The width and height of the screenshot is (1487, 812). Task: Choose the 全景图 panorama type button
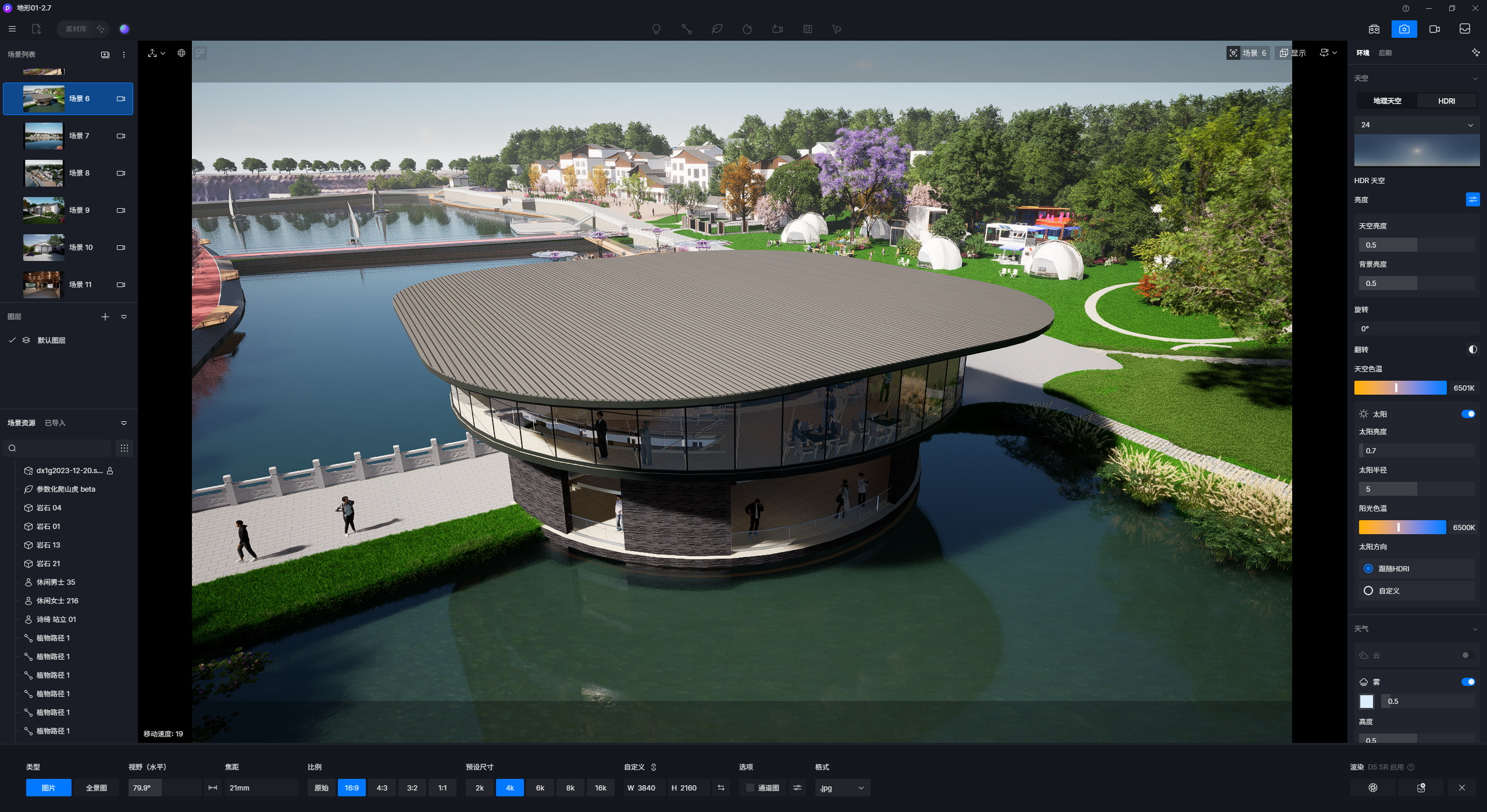(x=97, y=788)
